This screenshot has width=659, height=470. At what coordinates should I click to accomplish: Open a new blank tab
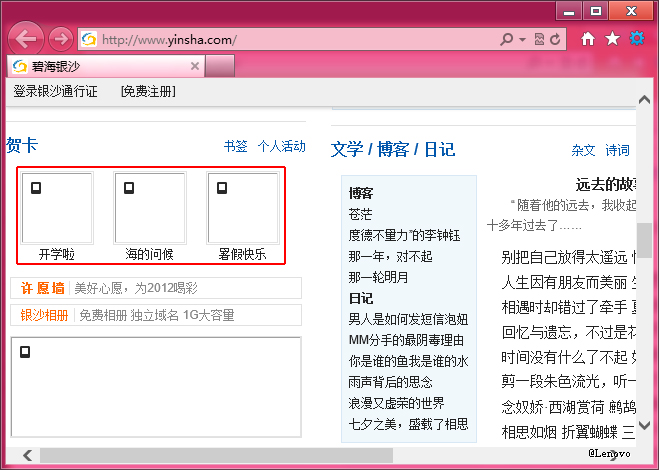pos(220,66)
